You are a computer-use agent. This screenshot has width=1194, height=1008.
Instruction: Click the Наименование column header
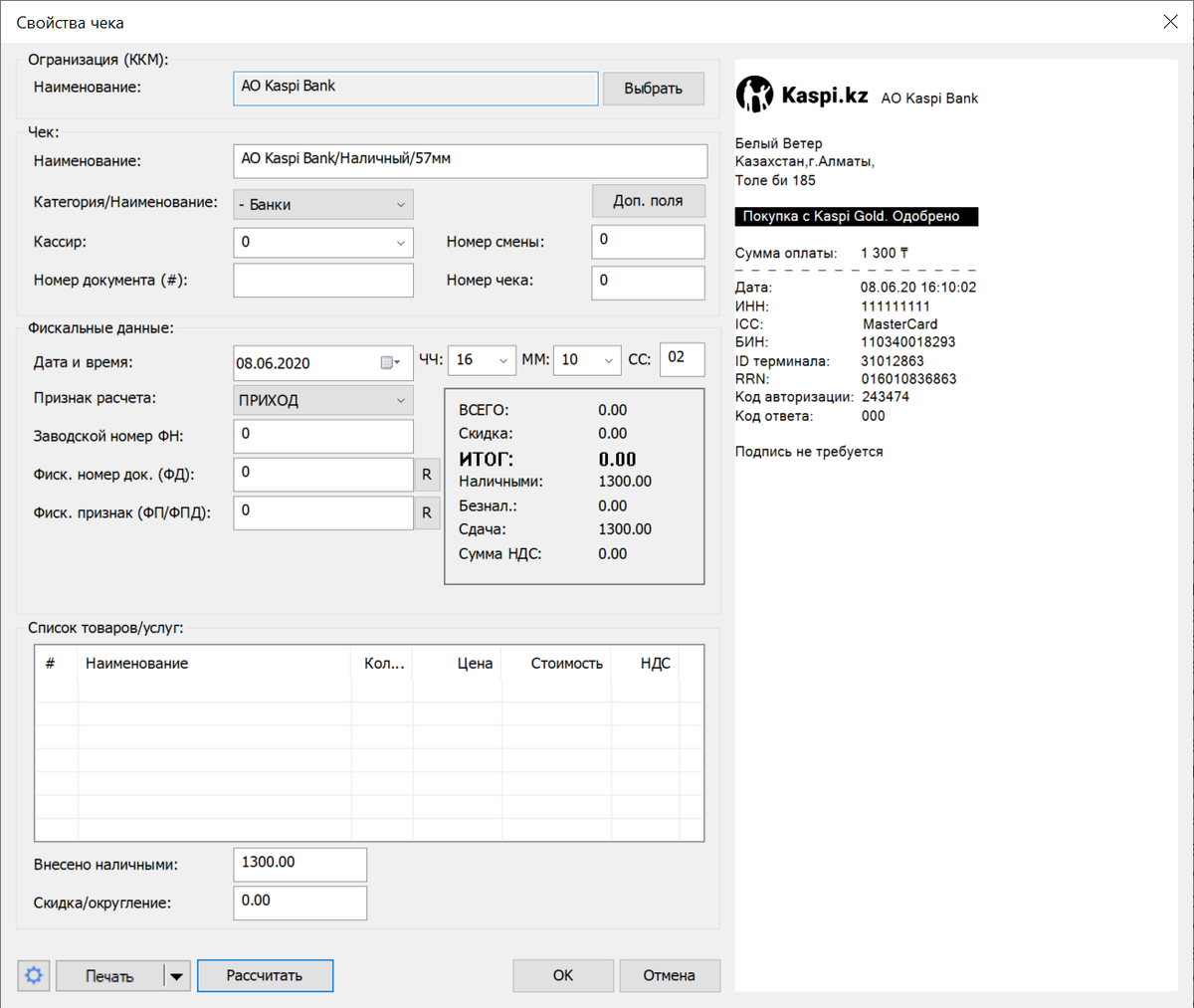pos(214,664)
